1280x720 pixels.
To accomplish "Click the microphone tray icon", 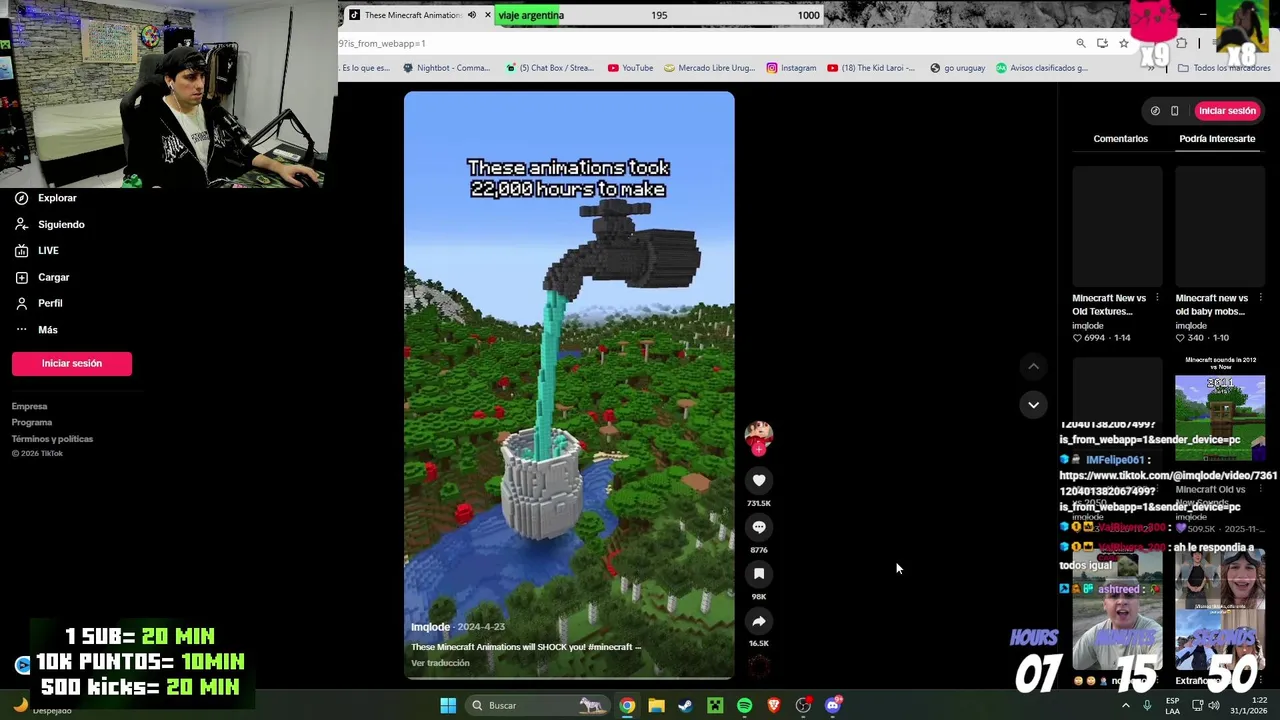I will coord(1147,705).
